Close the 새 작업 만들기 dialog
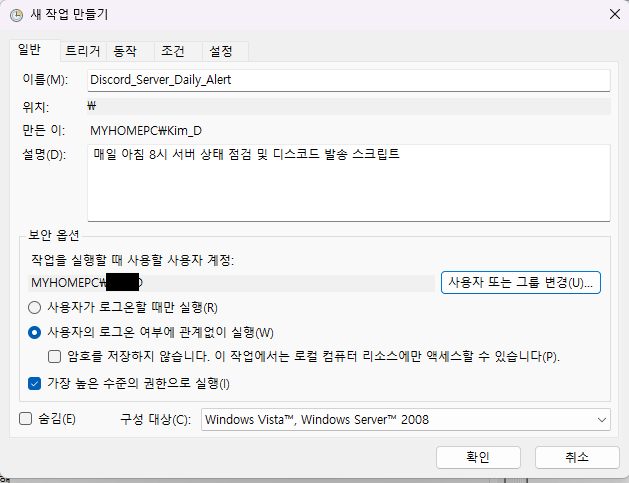Viewport: 629px width, 483px height. 612,14
